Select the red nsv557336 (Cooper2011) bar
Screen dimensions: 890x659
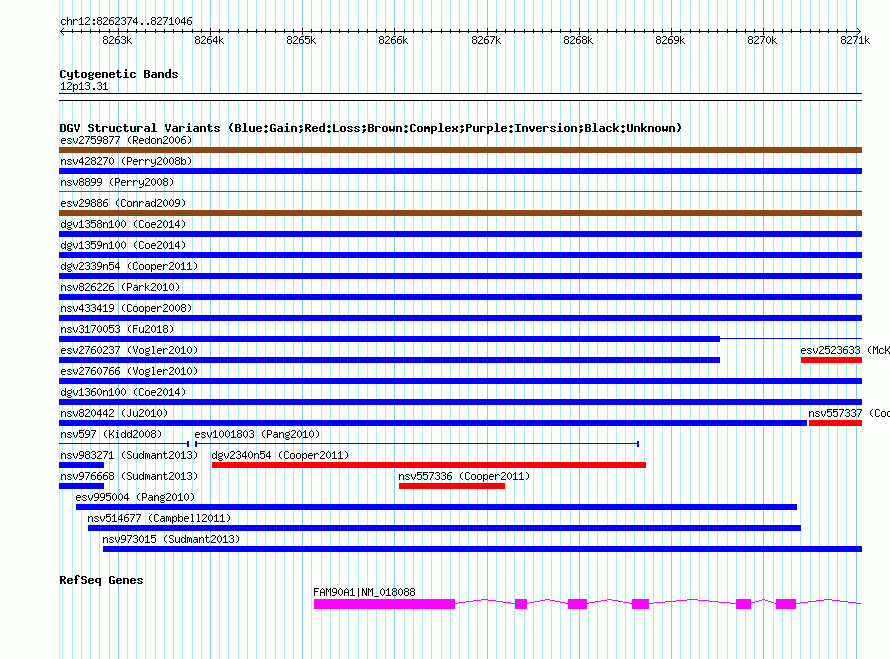[451, 486]
